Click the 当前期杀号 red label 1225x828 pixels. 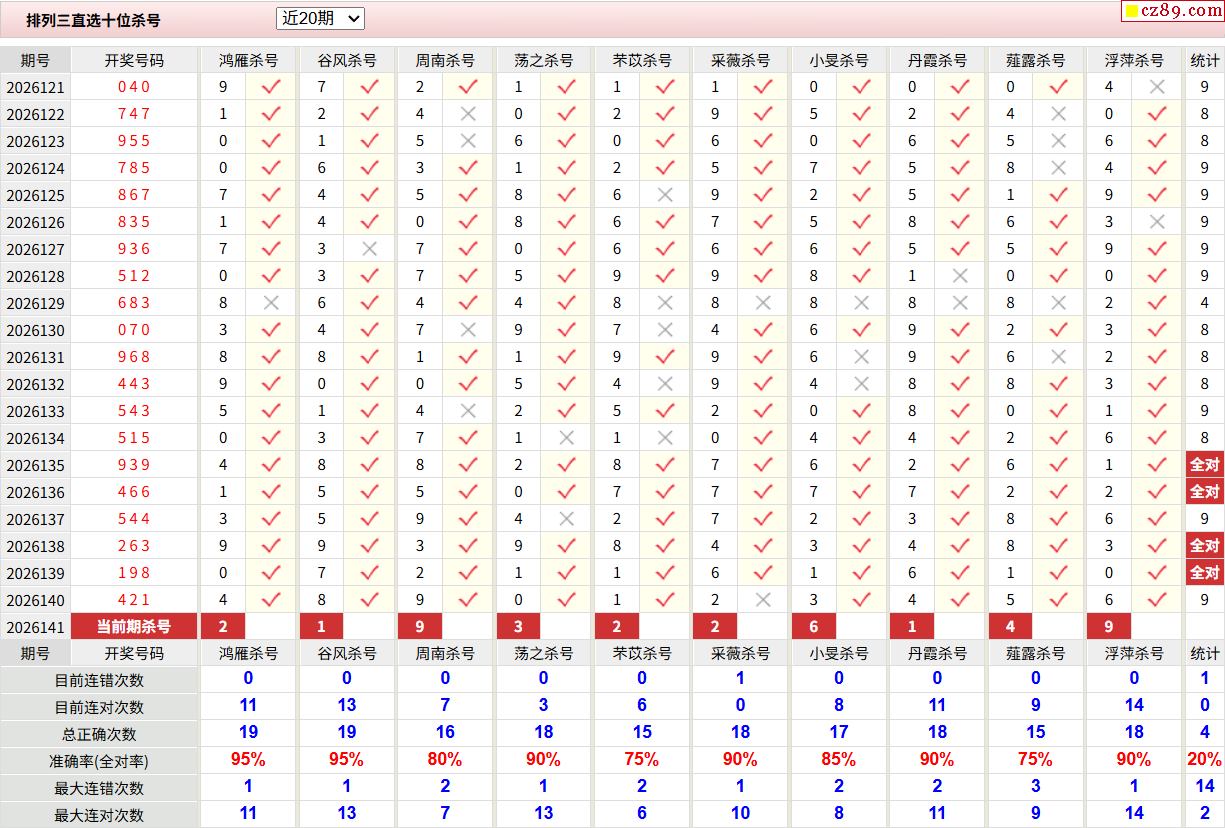tap(134, 627)
